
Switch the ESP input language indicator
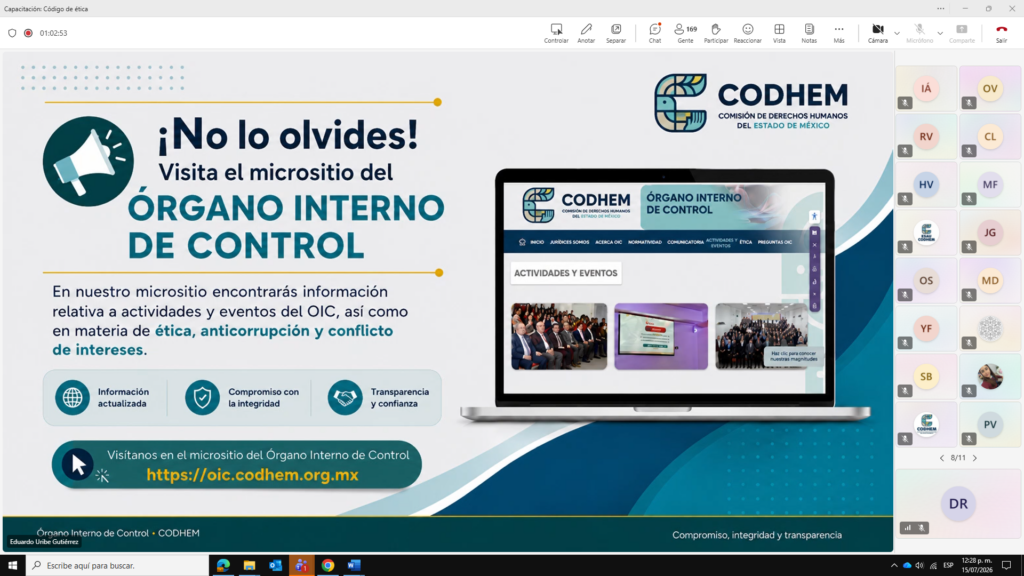point(948,566)
